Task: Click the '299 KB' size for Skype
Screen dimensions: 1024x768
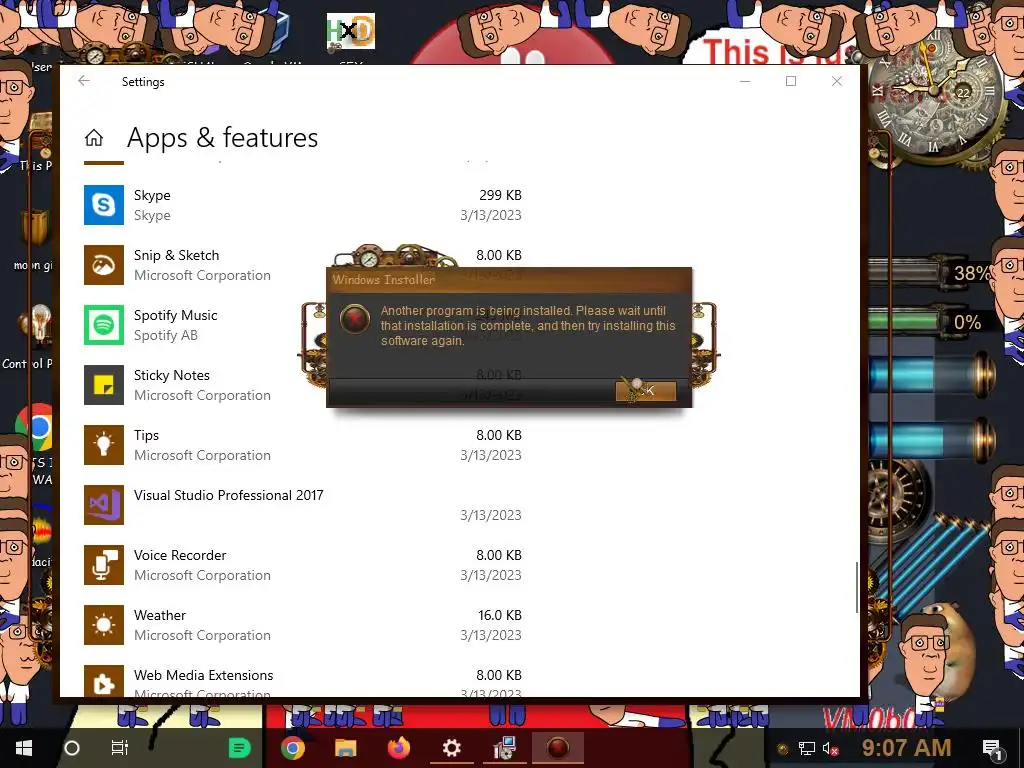Action: 500,195
